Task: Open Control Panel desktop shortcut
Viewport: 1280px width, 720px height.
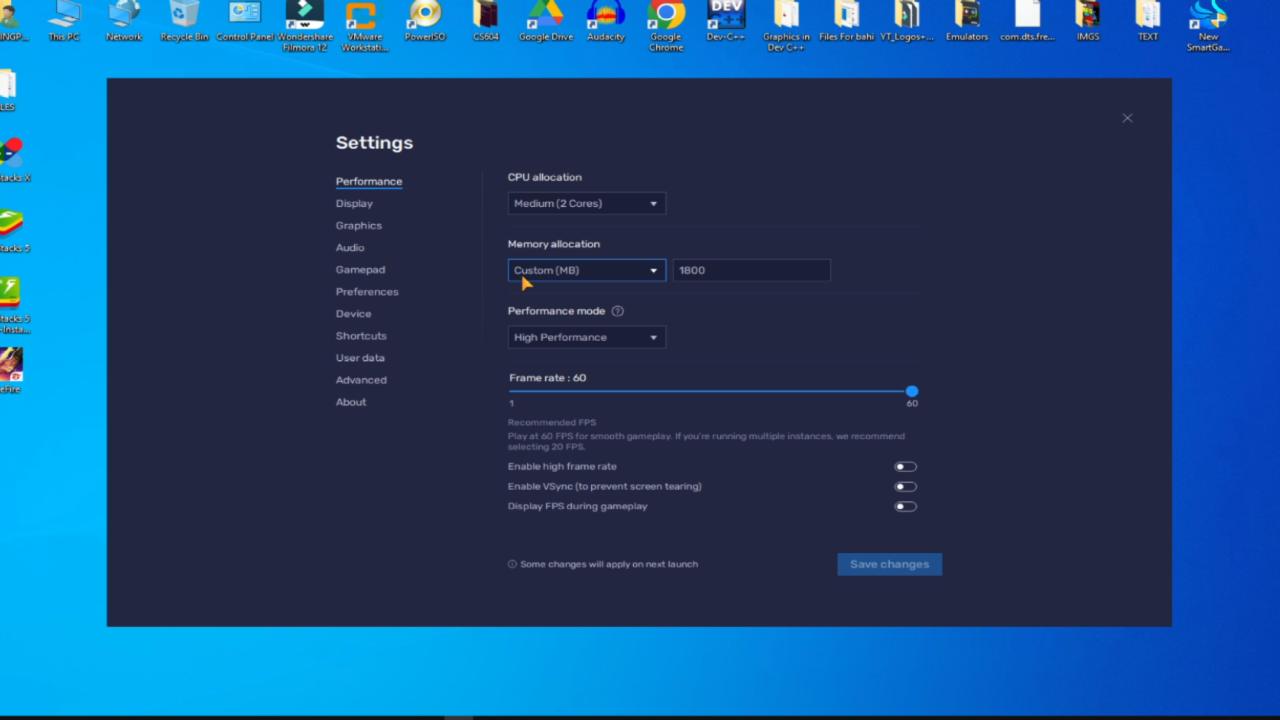Action: (245, 20)
